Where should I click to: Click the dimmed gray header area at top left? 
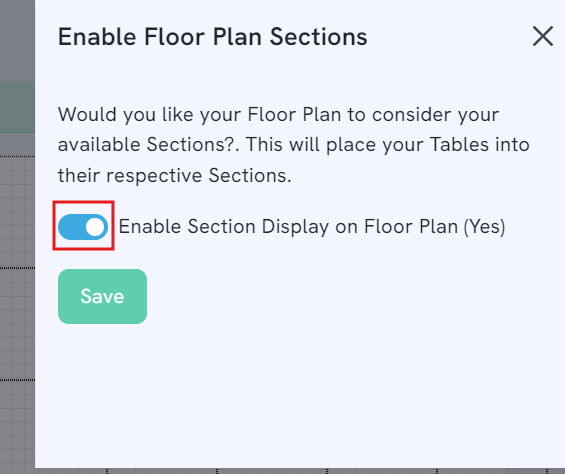17,40
